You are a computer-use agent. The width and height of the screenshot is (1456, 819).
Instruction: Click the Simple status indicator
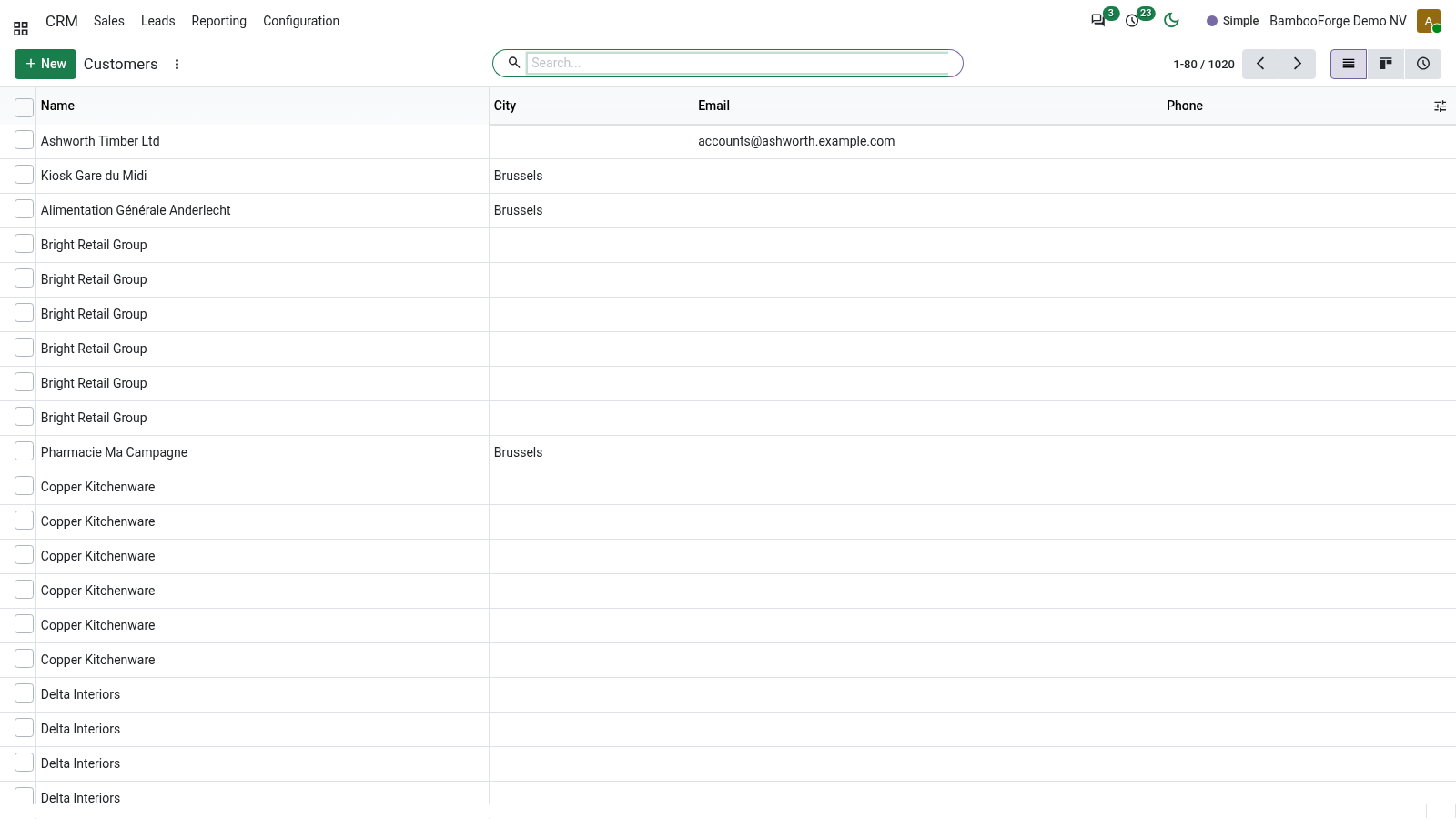coord(1232,21)
